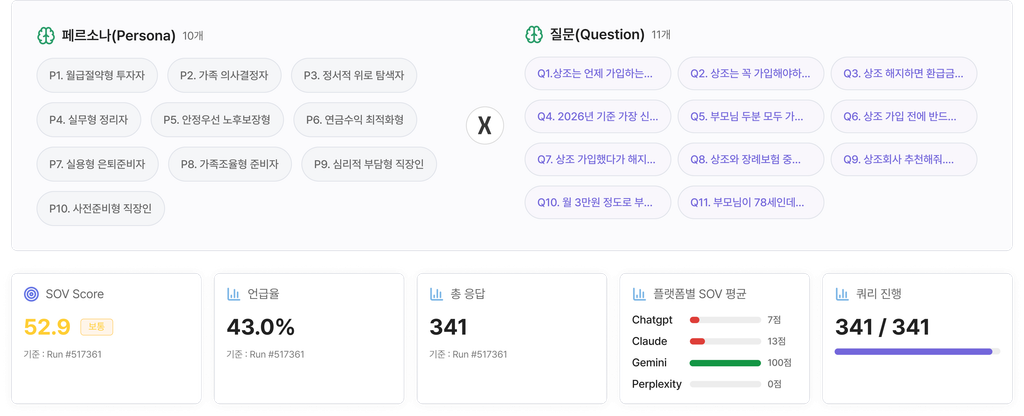The image size is (1024, 416).
Task: Click the bar chart icon beside 언급율
Action: click(233, 294)
